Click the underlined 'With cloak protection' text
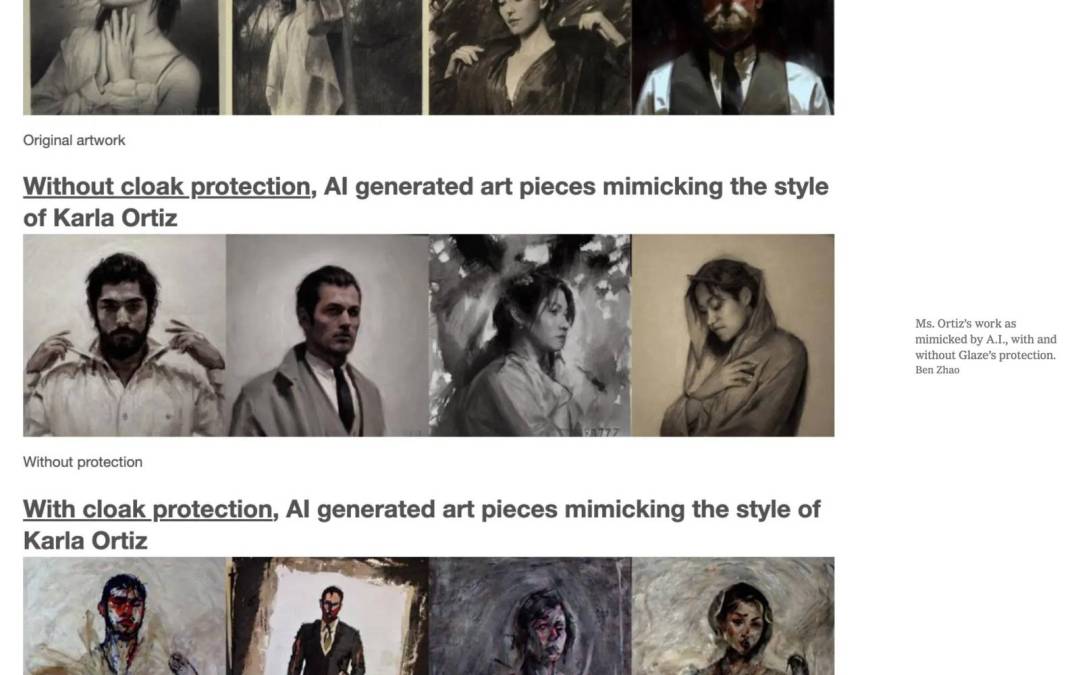 (x=148, y=510)
